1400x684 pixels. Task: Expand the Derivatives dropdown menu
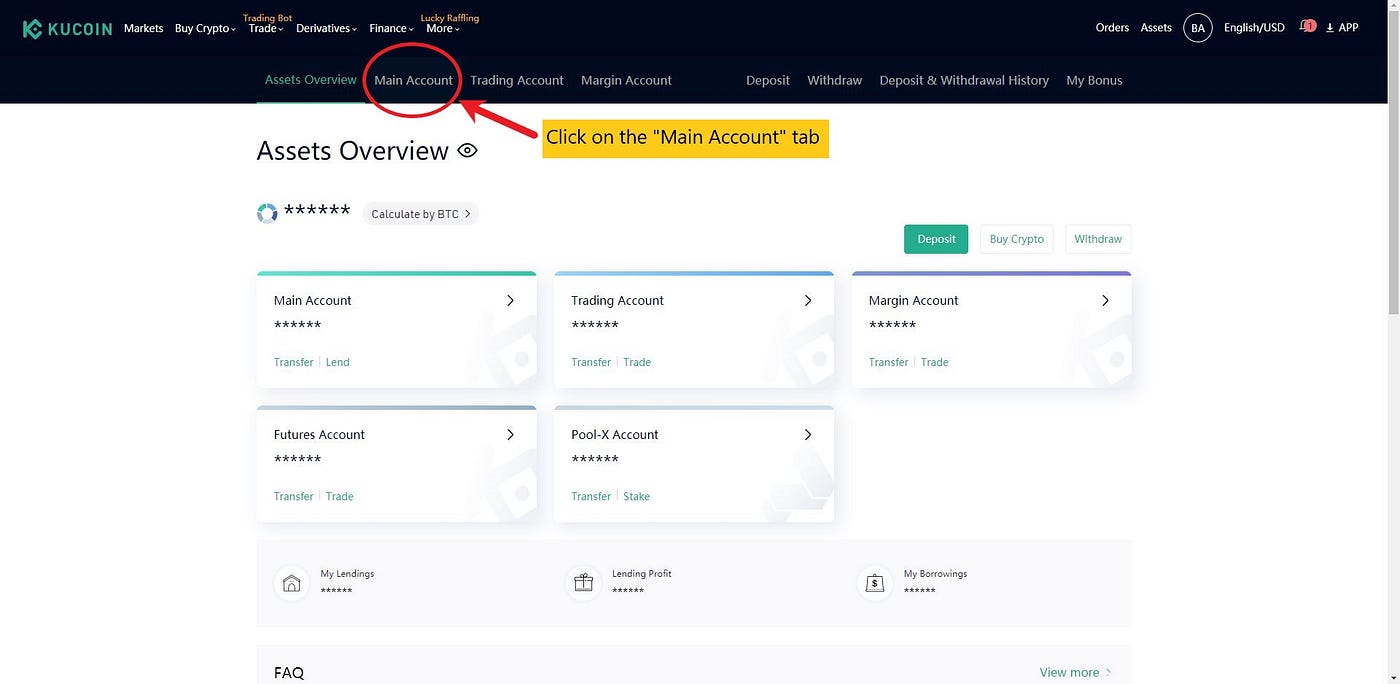[x=326, y=28]
